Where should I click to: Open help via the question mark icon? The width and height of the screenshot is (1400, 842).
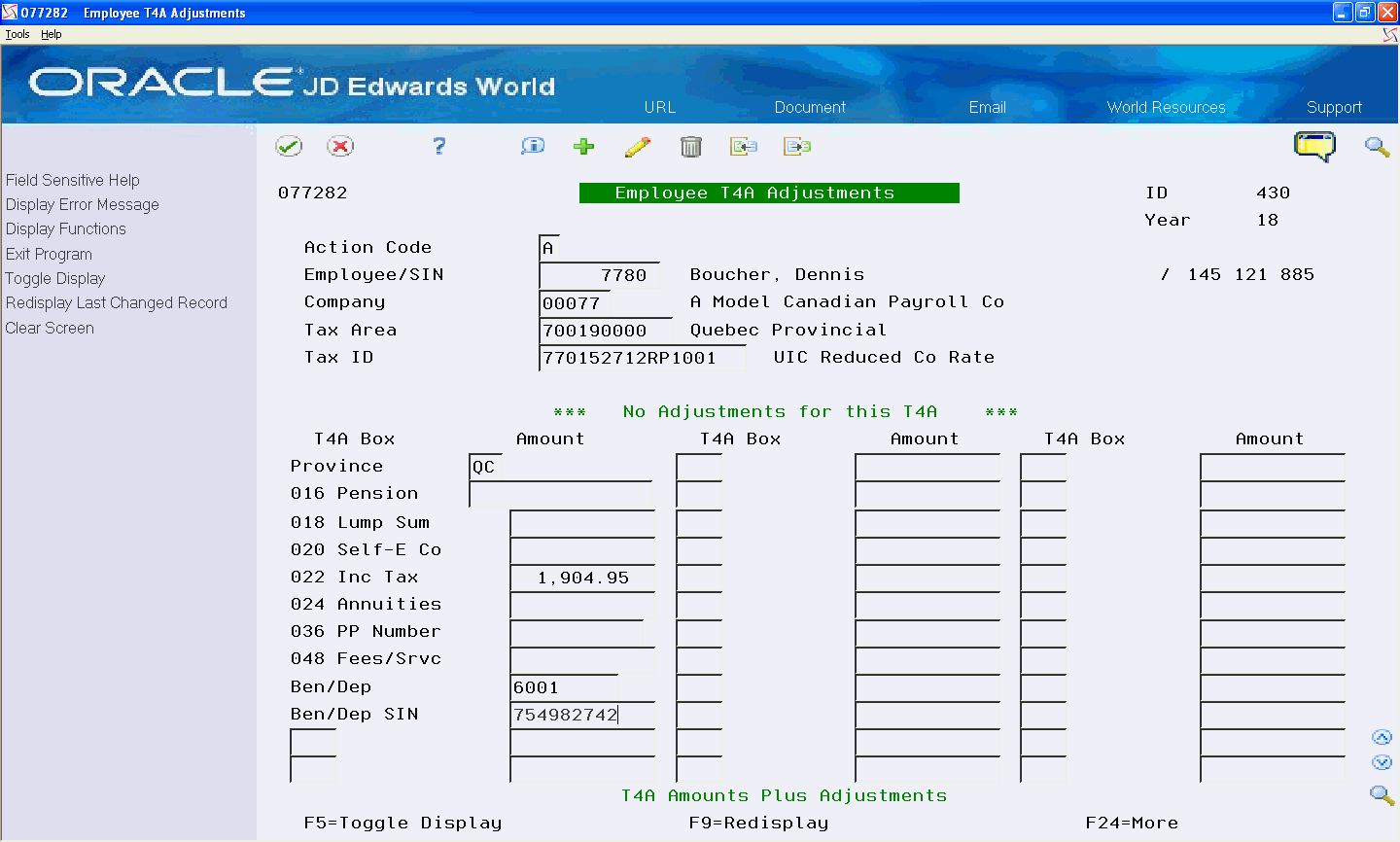[438, 146]
